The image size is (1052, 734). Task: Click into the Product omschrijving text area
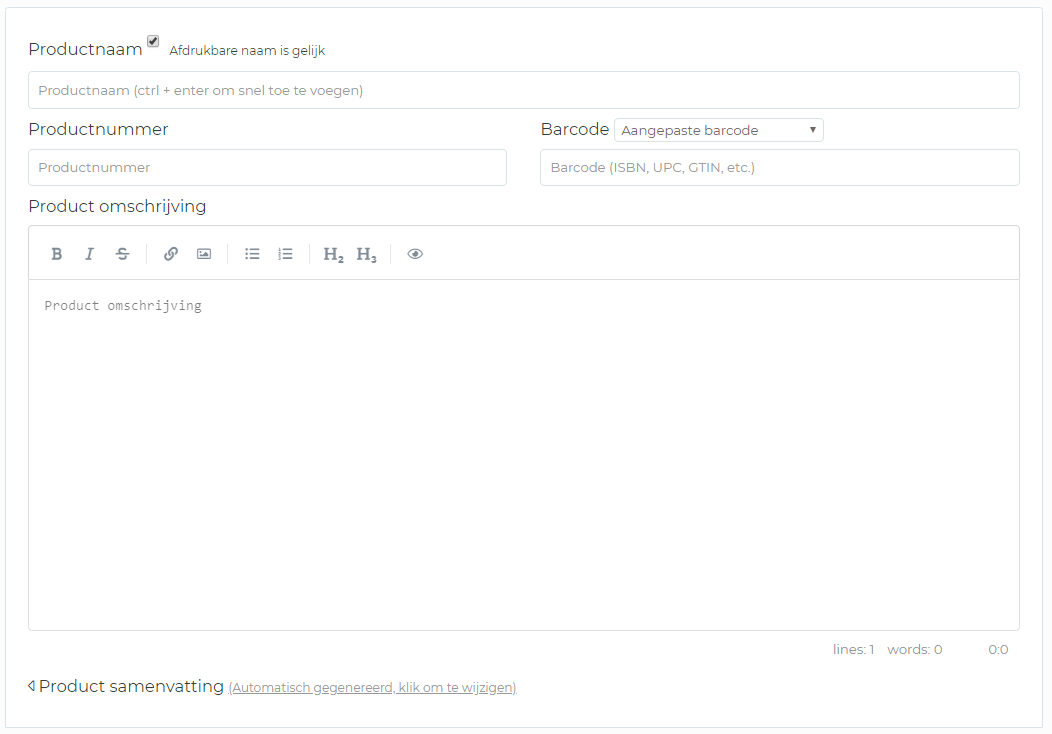(x=524, y=455)
